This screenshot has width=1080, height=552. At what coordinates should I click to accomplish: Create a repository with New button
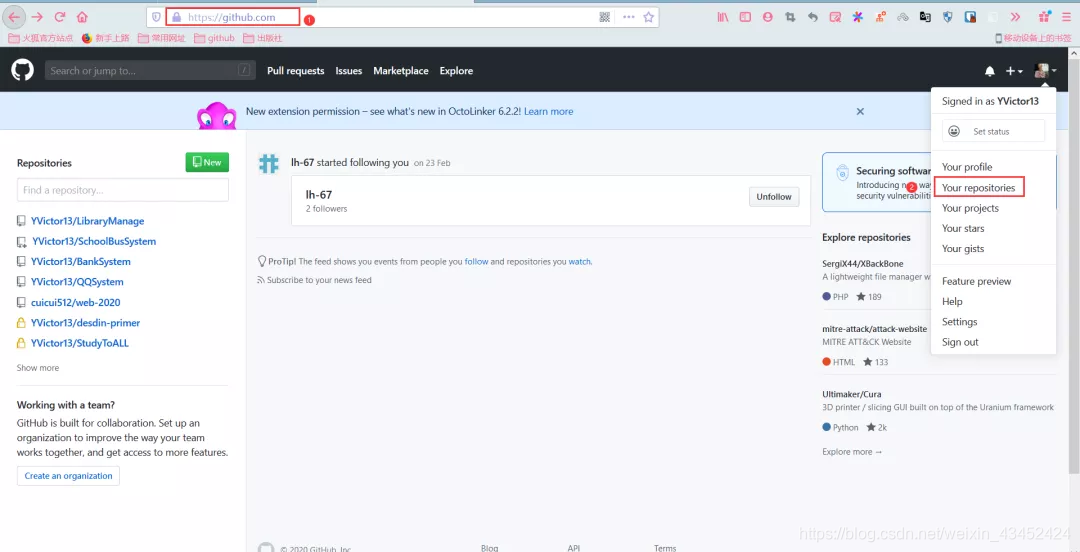pyautogui.click(x=207, y=163)
